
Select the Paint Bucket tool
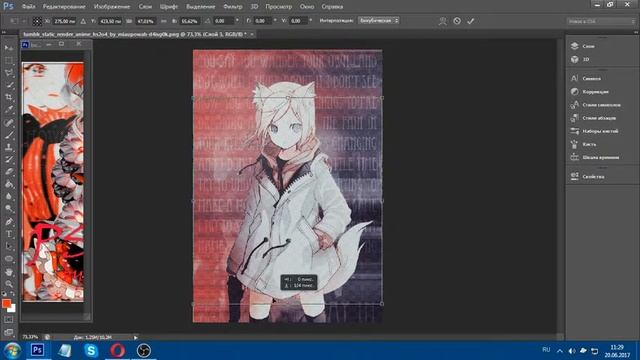pos(9,184)
